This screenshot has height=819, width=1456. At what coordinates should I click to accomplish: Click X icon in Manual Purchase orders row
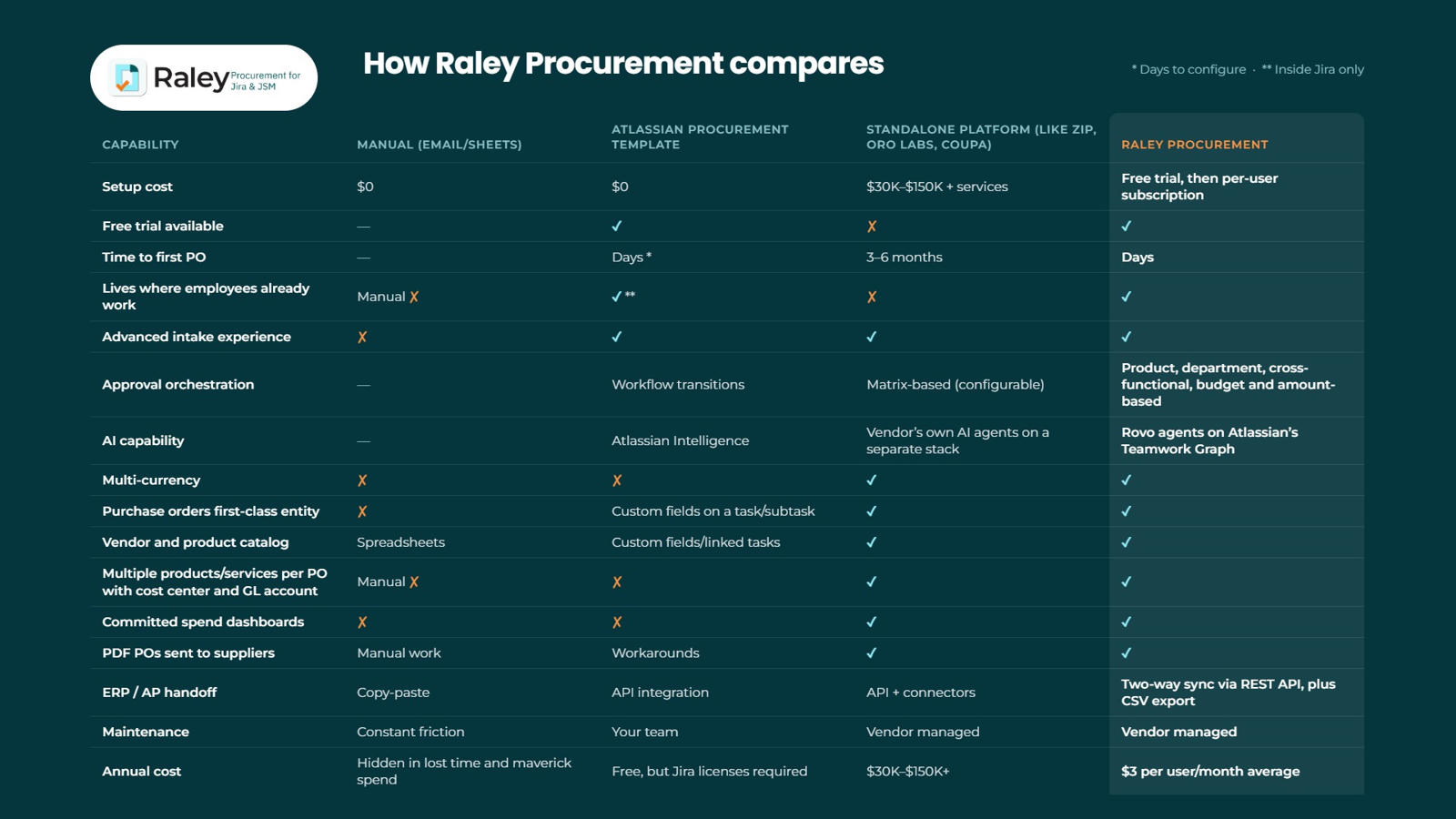[x=362, y=511]
